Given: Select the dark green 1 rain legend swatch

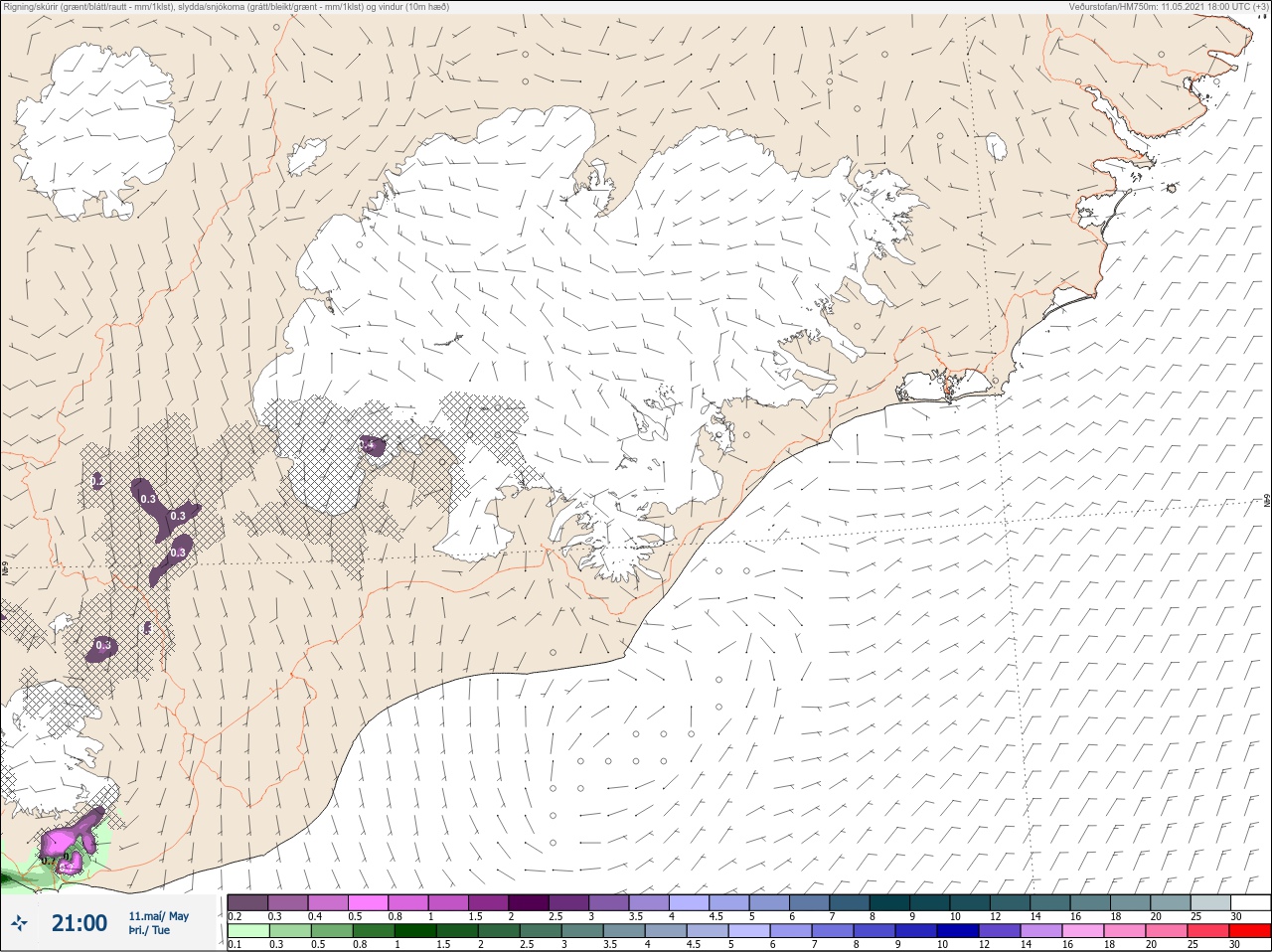Looking at the screenshot, I should pyautogui.click(x=414, y=931).
